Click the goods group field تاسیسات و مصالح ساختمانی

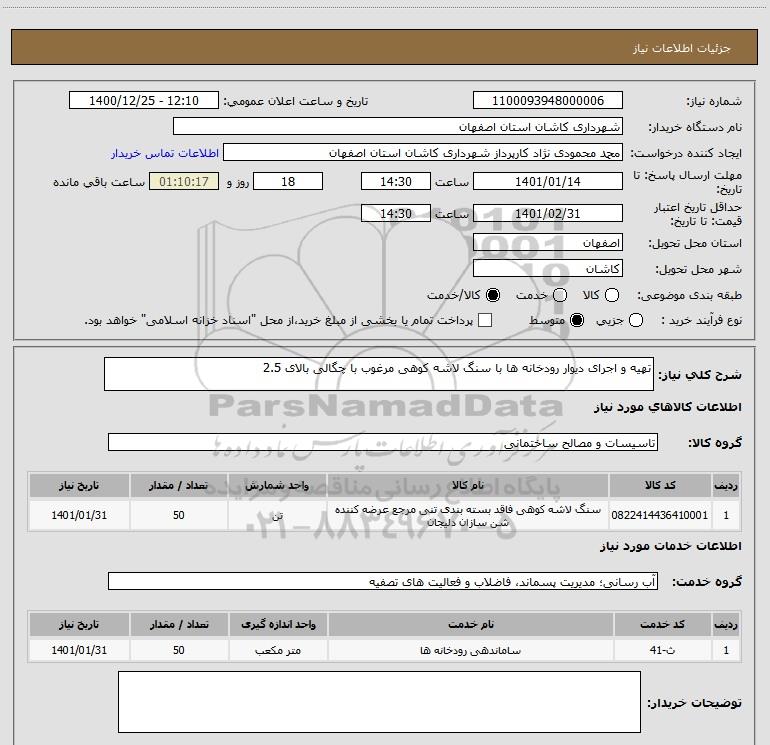click(x=383, y=442)
